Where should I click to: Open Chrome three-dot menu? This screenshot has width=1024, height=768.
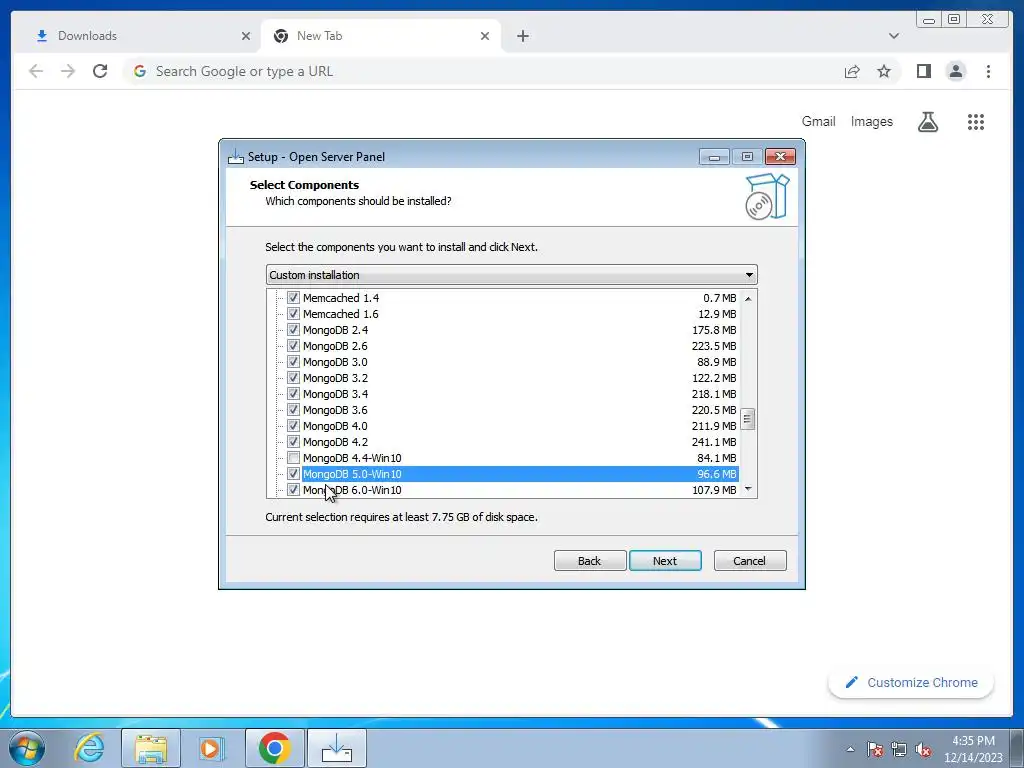pos(988,71)
